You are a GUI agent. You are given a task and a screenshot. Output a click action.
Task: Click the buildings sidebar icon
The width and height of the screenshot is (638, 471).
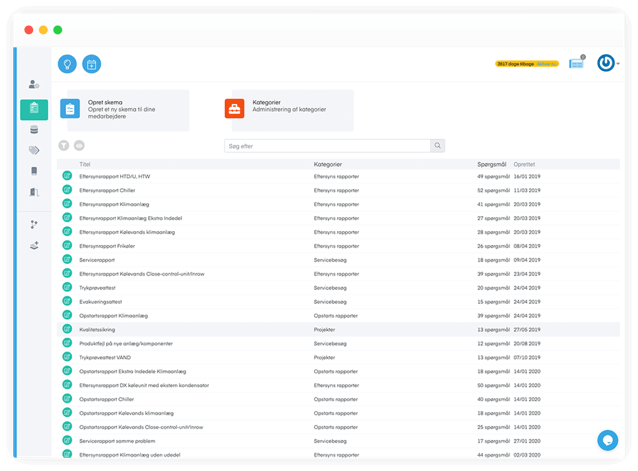pyautogui.click(x=34, y=192)
